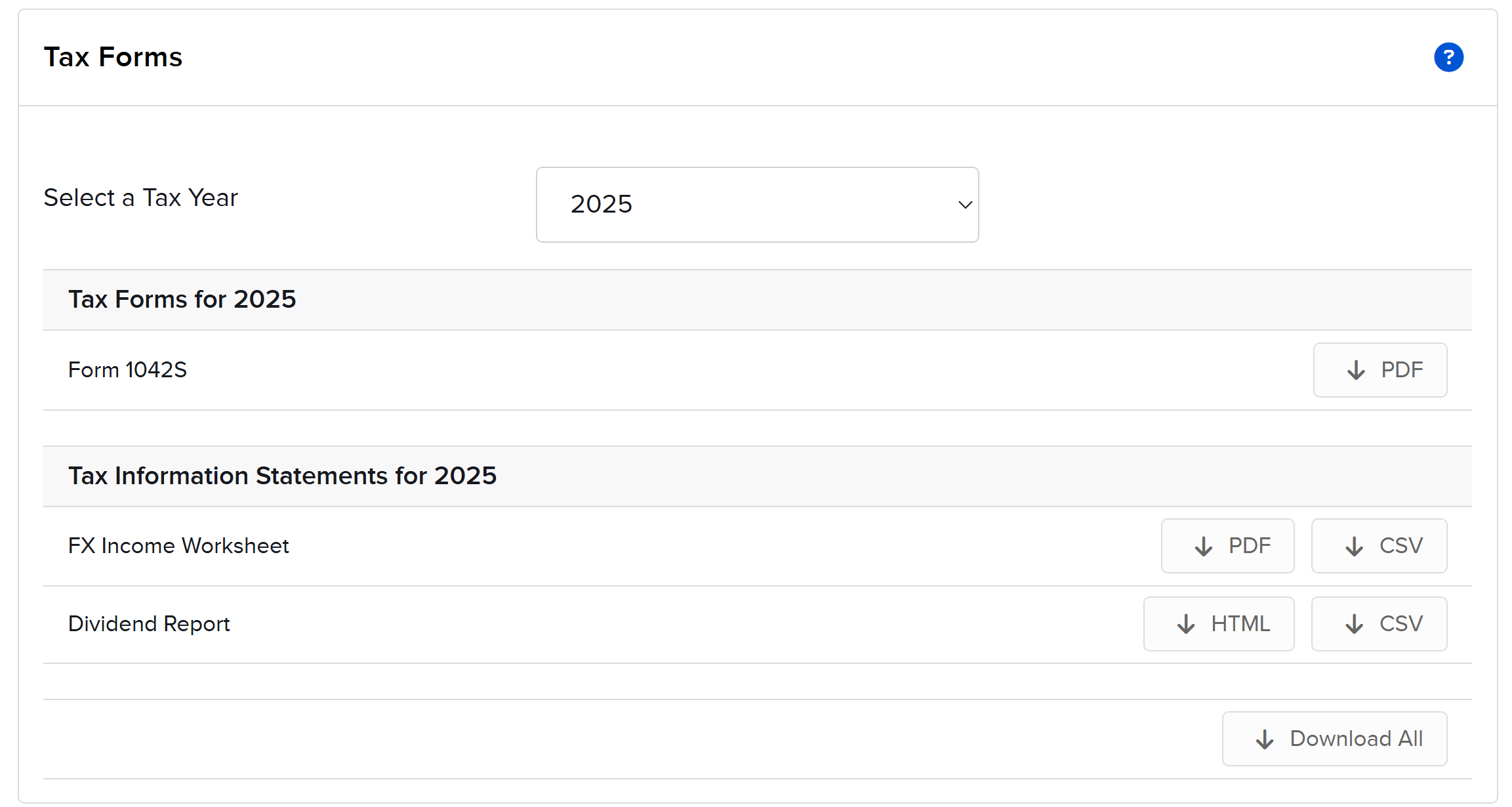Click the Tax Information Statements for 2025 header
Image resolution: width=1512 pixels, height=807 pixels.
click(282, 476)
